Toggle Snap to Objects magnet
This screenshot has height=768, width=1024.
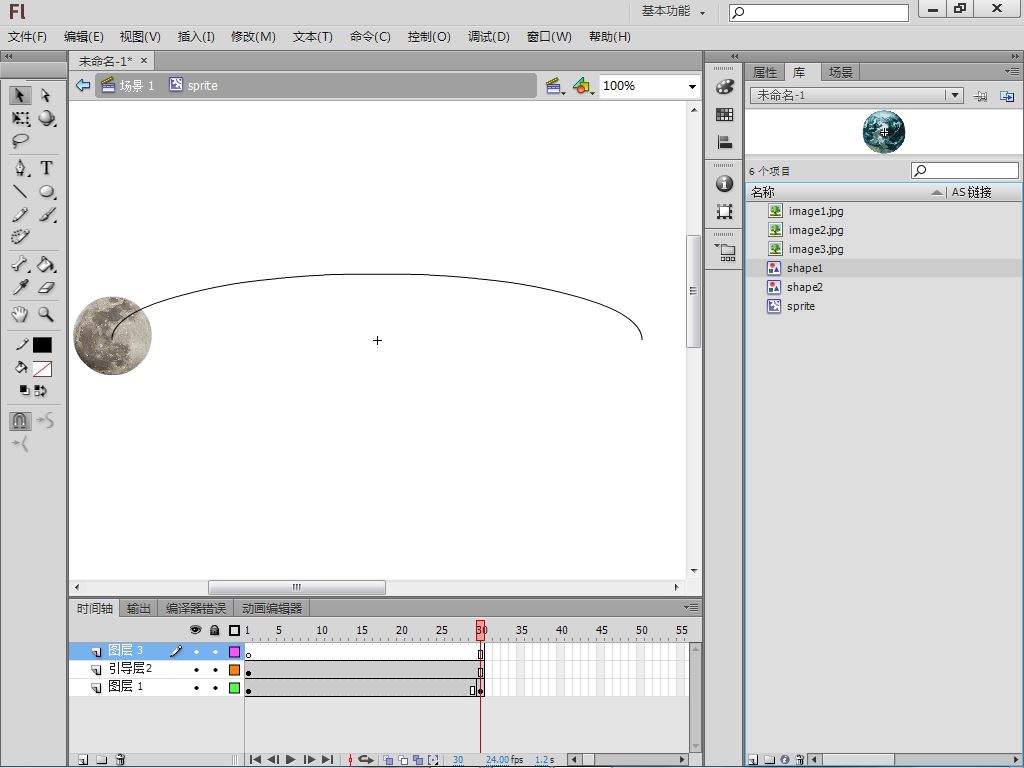pyautogui.click(x=20, y=421)
